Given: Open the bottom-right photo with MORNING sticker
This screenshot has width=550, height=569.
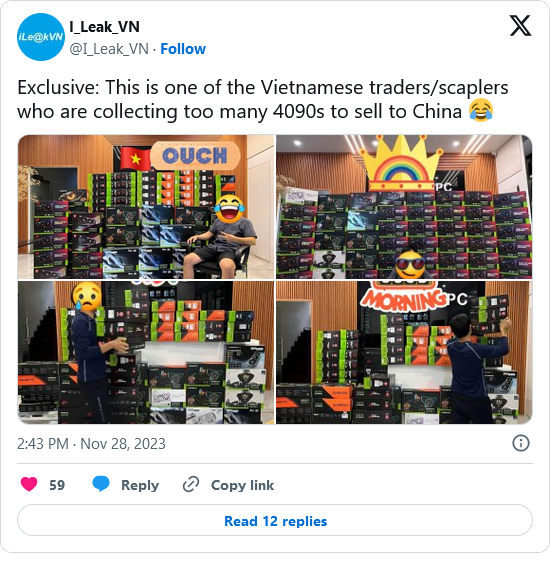Looking at the screenshot, I should point(404,352).
